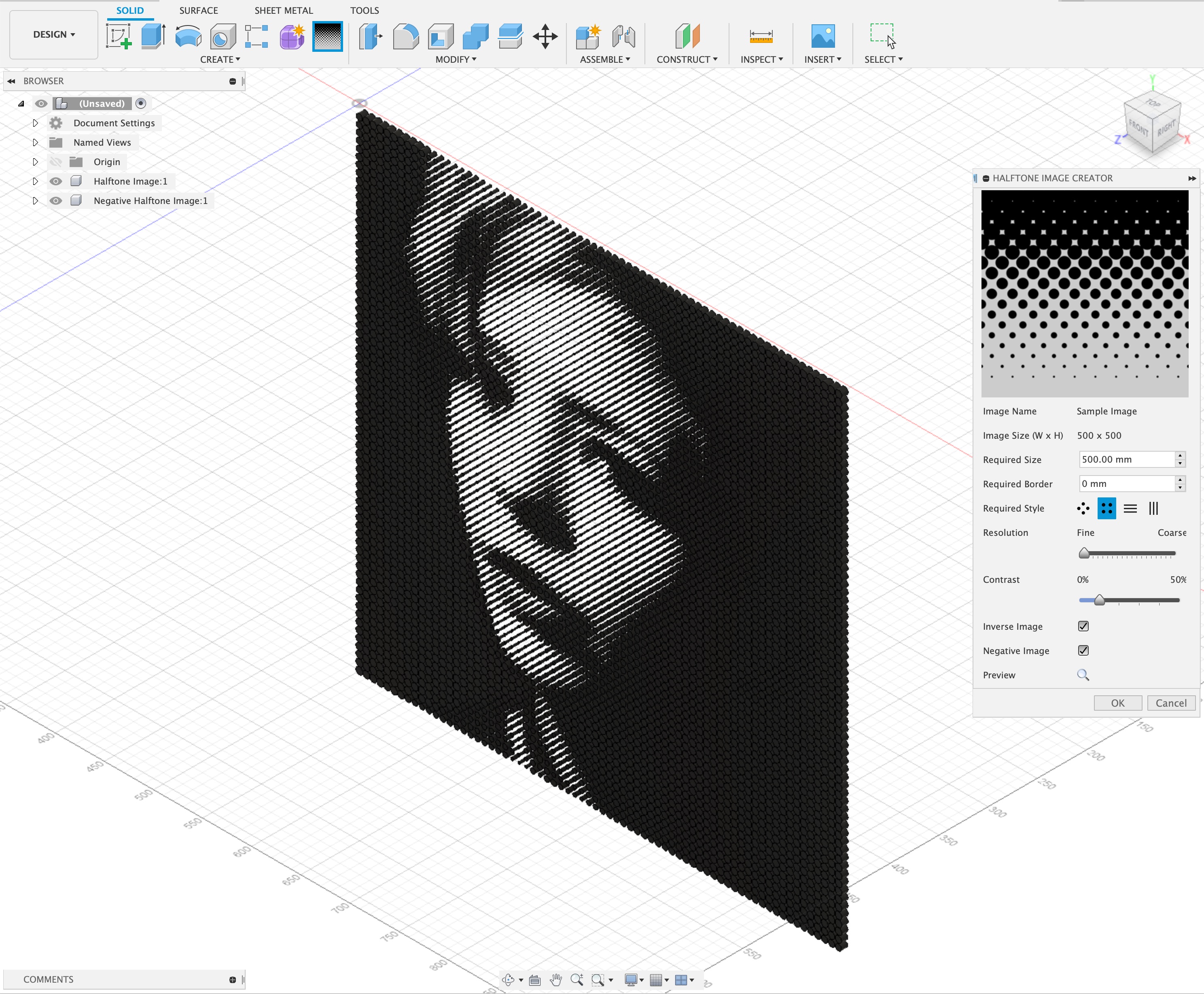Uncheck the Negative Image checkbox
The image size is (1204, 994).
coord(1083,650)
